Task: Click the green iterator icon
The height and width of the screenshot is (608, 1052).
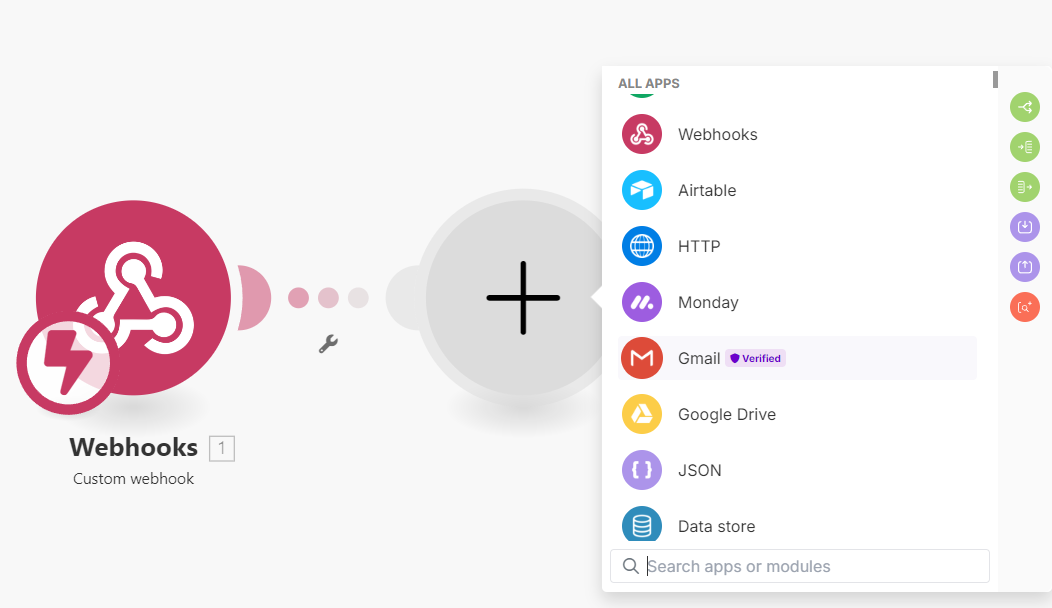Action: pos(1025,187)
